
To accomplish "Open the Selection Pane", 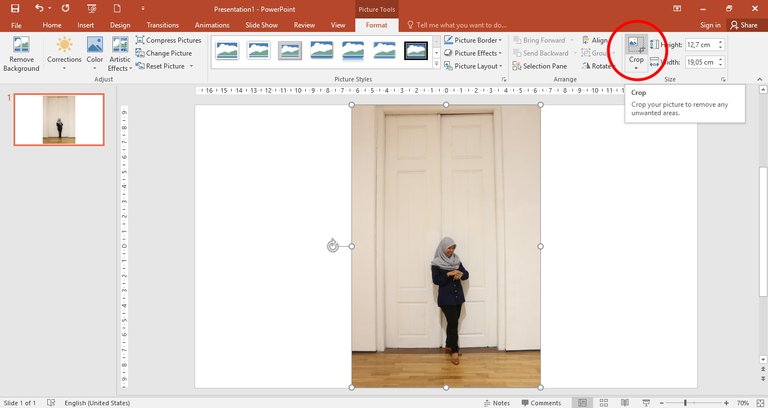I will click(x=540, y=66).
